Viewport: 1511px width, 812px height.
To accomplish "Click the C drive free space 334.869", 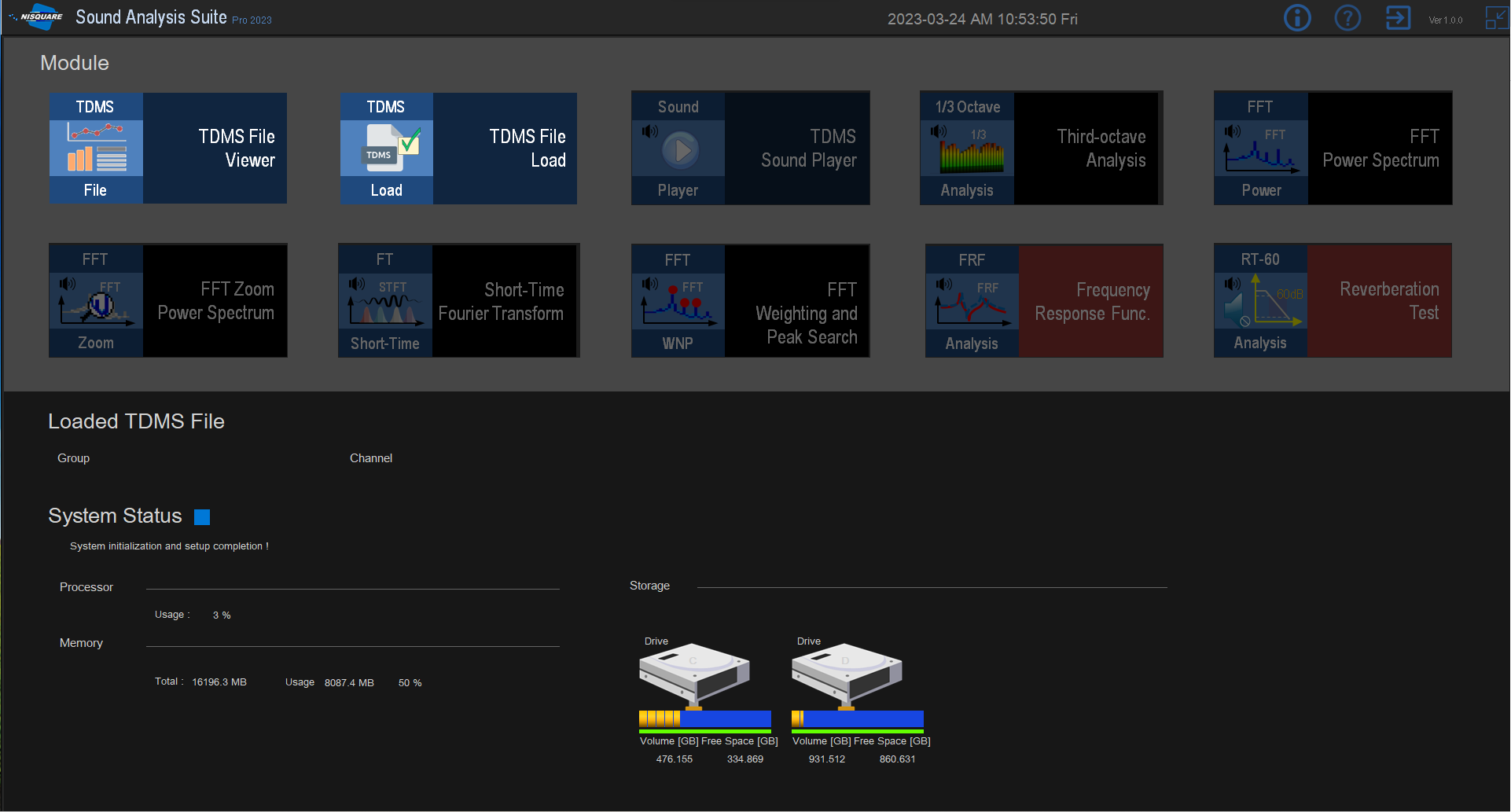I will tap(745, 759).
